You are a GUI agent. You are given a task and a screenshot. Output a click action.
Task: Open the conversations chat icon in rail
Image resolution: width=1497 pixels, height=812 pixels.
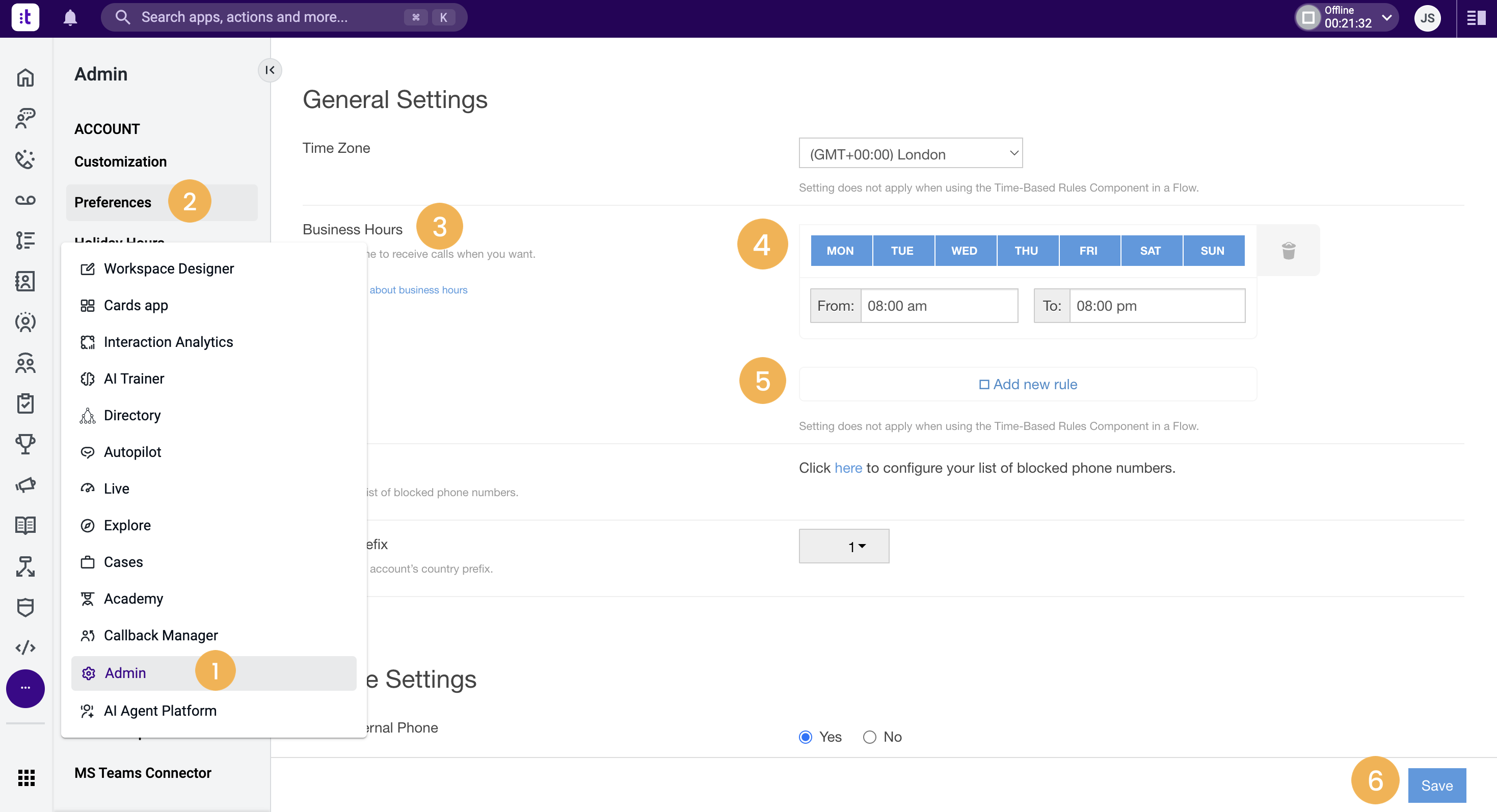(25, 119)
